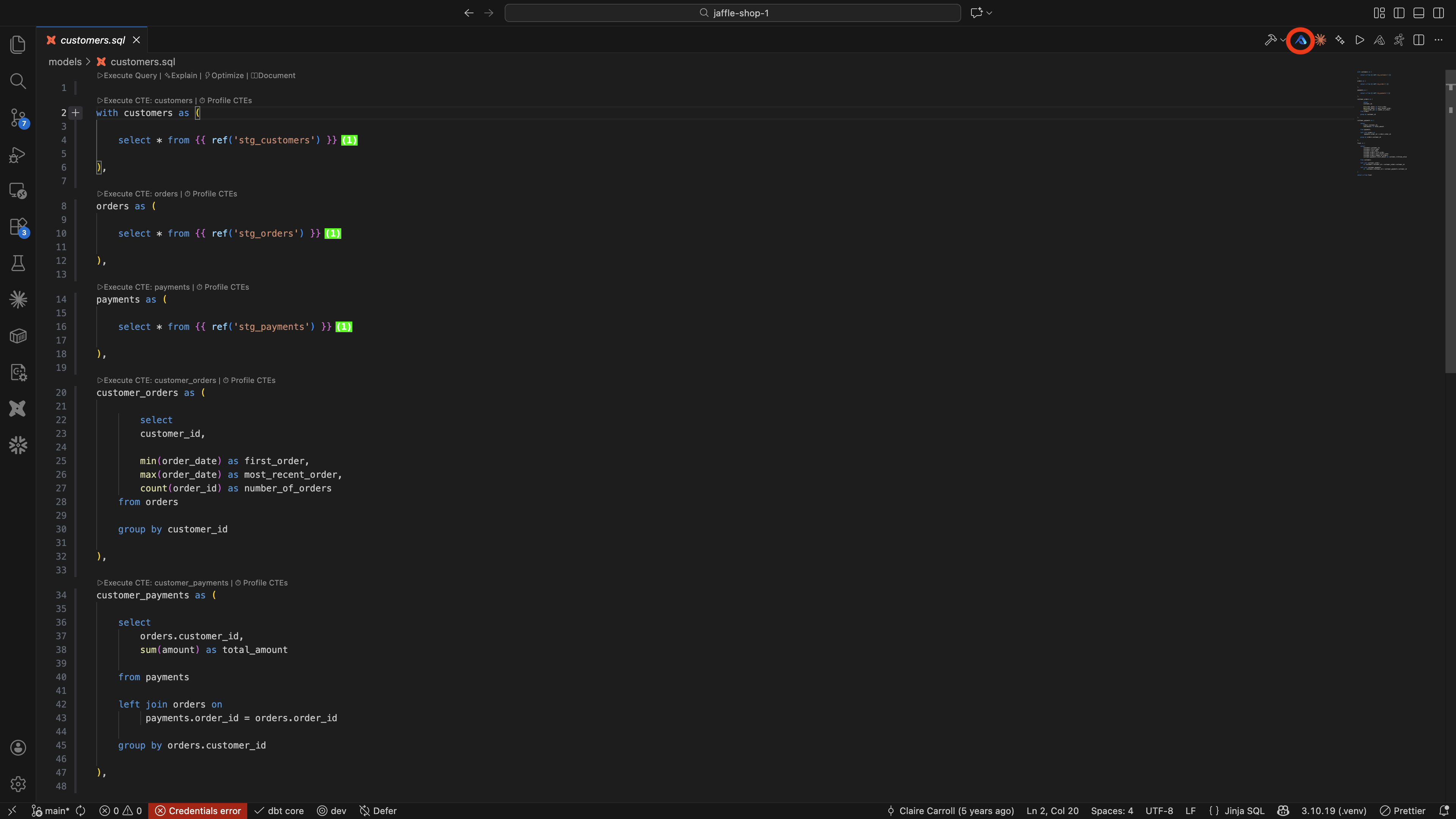Click the outlined Altimate icon in editor toolbar
The image size is (1456, 819).
pyautogui.click(x=1379, y=40)
